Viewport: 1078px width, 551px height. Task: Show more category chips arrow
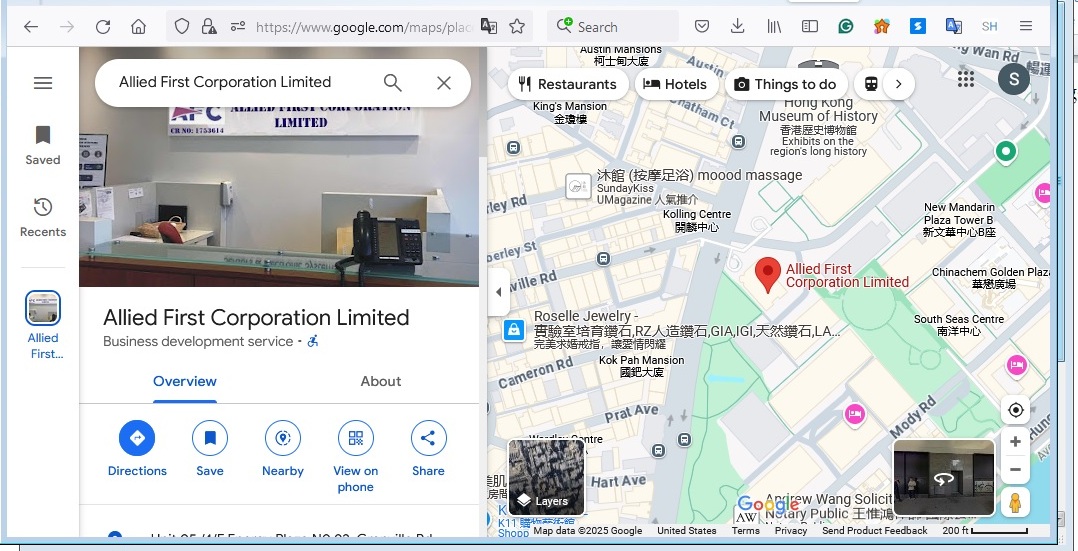tap(898, 84)
